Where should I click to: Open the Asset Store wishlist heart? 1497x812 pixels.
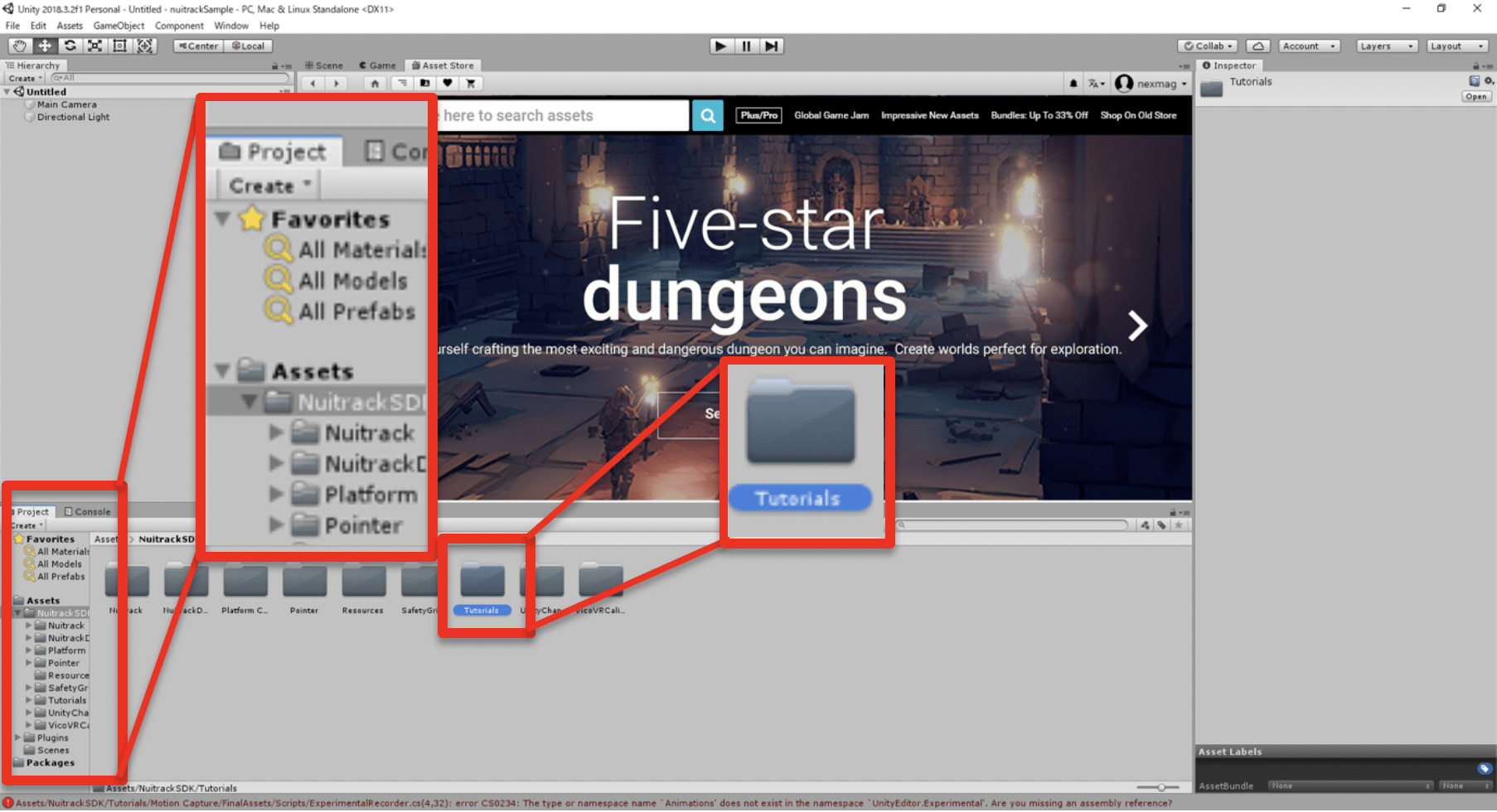[x=448, y=83]
